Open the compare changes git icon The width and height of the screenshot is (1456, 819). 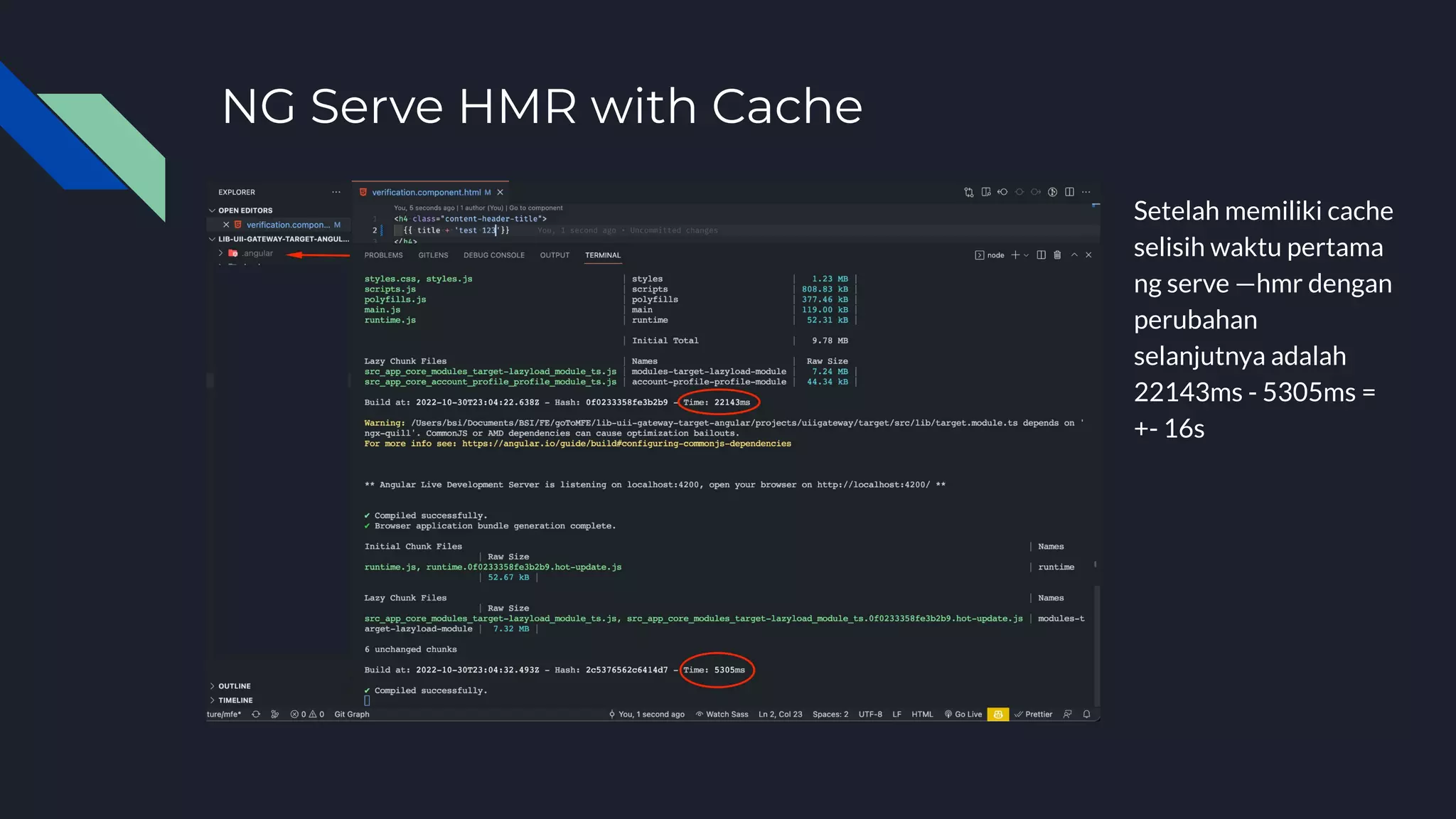pyautogui.click(x=968, y=192)
